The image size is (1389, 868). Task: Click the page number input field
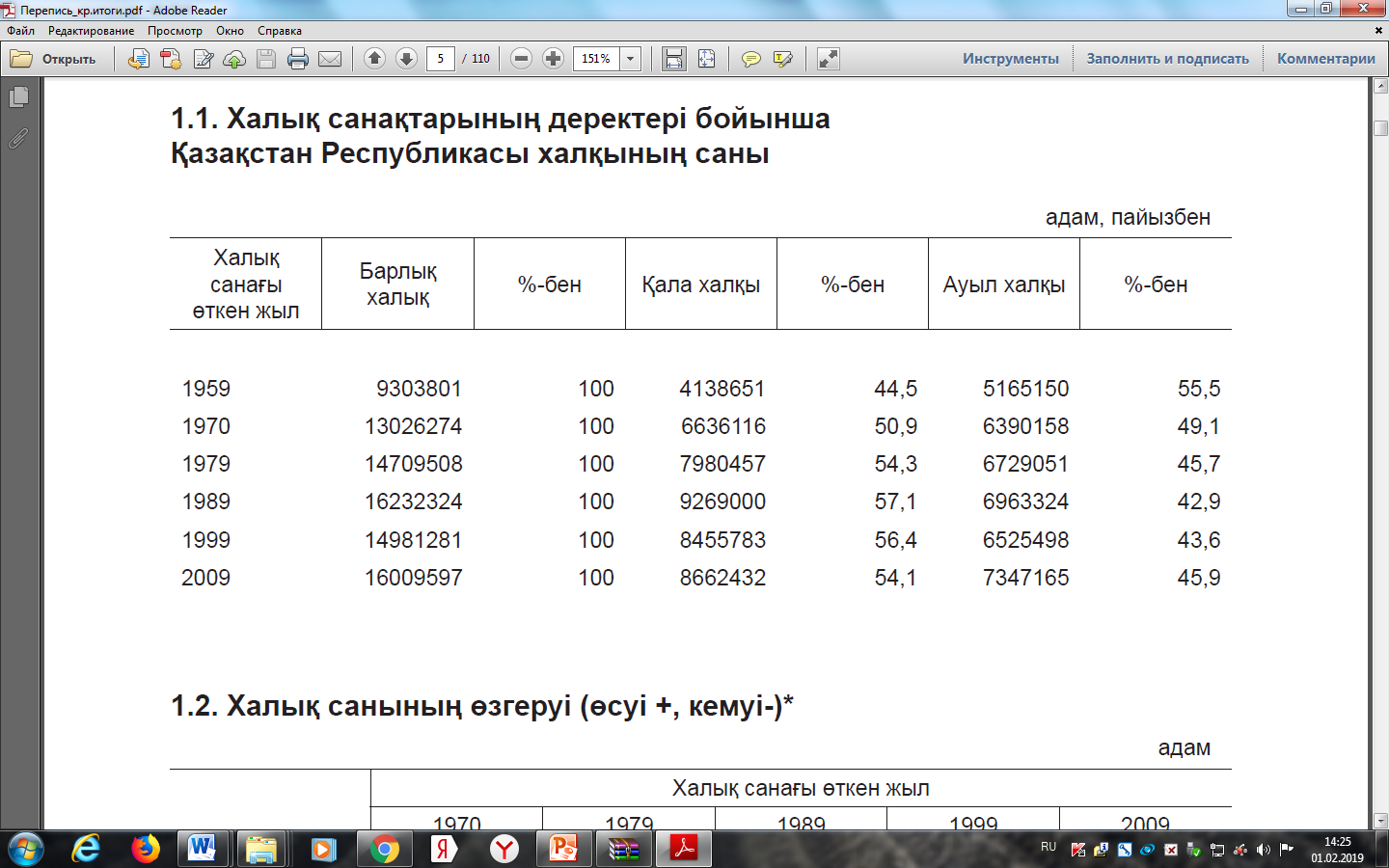441,59
